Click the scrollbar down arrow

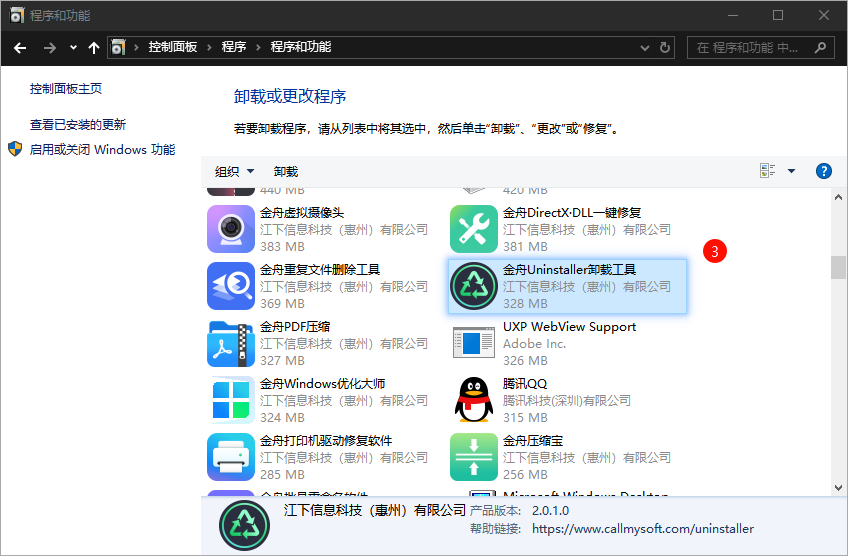point(838,487)
